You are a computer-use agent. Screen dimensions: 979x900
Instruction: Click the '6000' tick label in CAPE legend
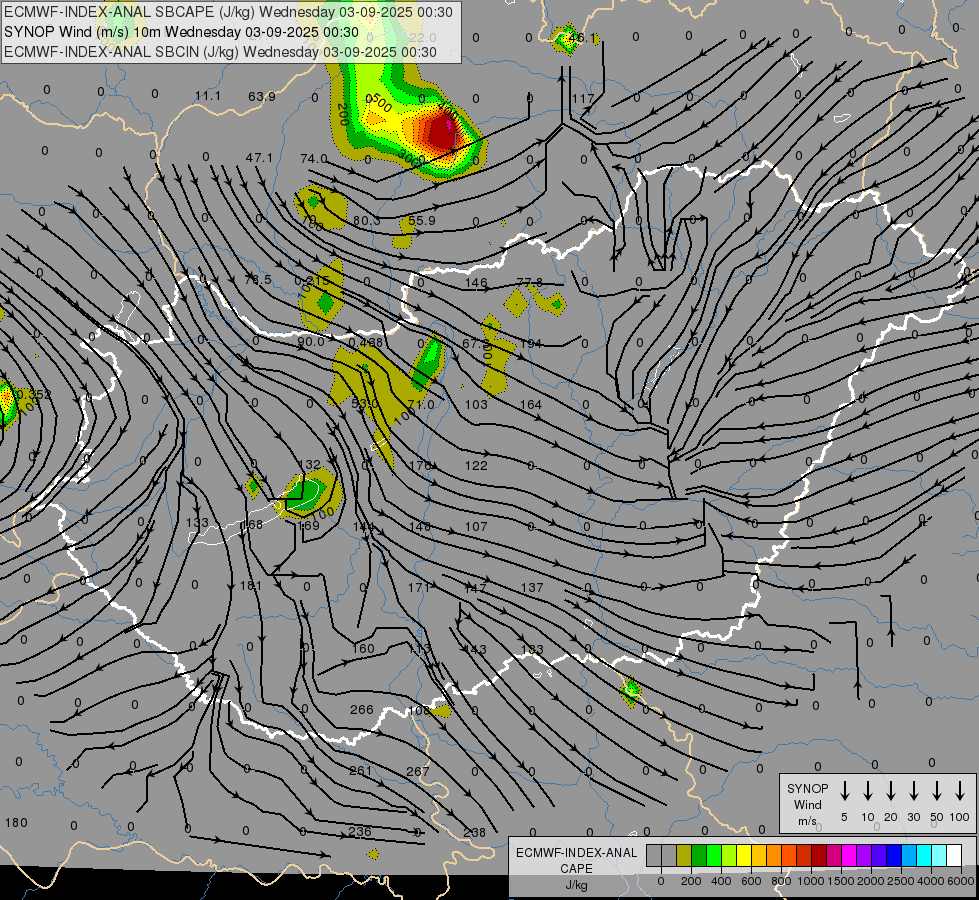961,881
